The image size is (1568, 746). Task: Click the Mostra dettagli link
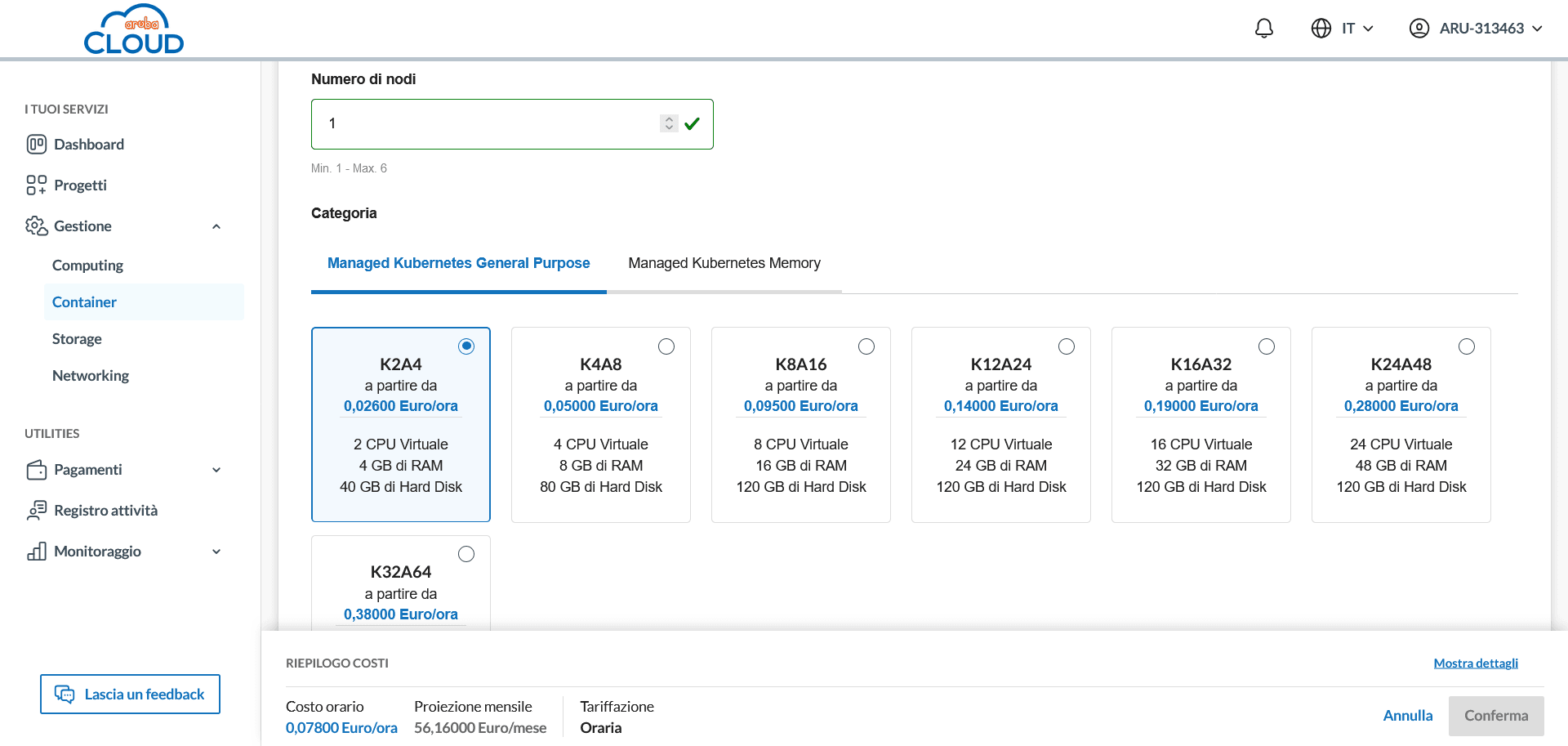click(1475, 663)
